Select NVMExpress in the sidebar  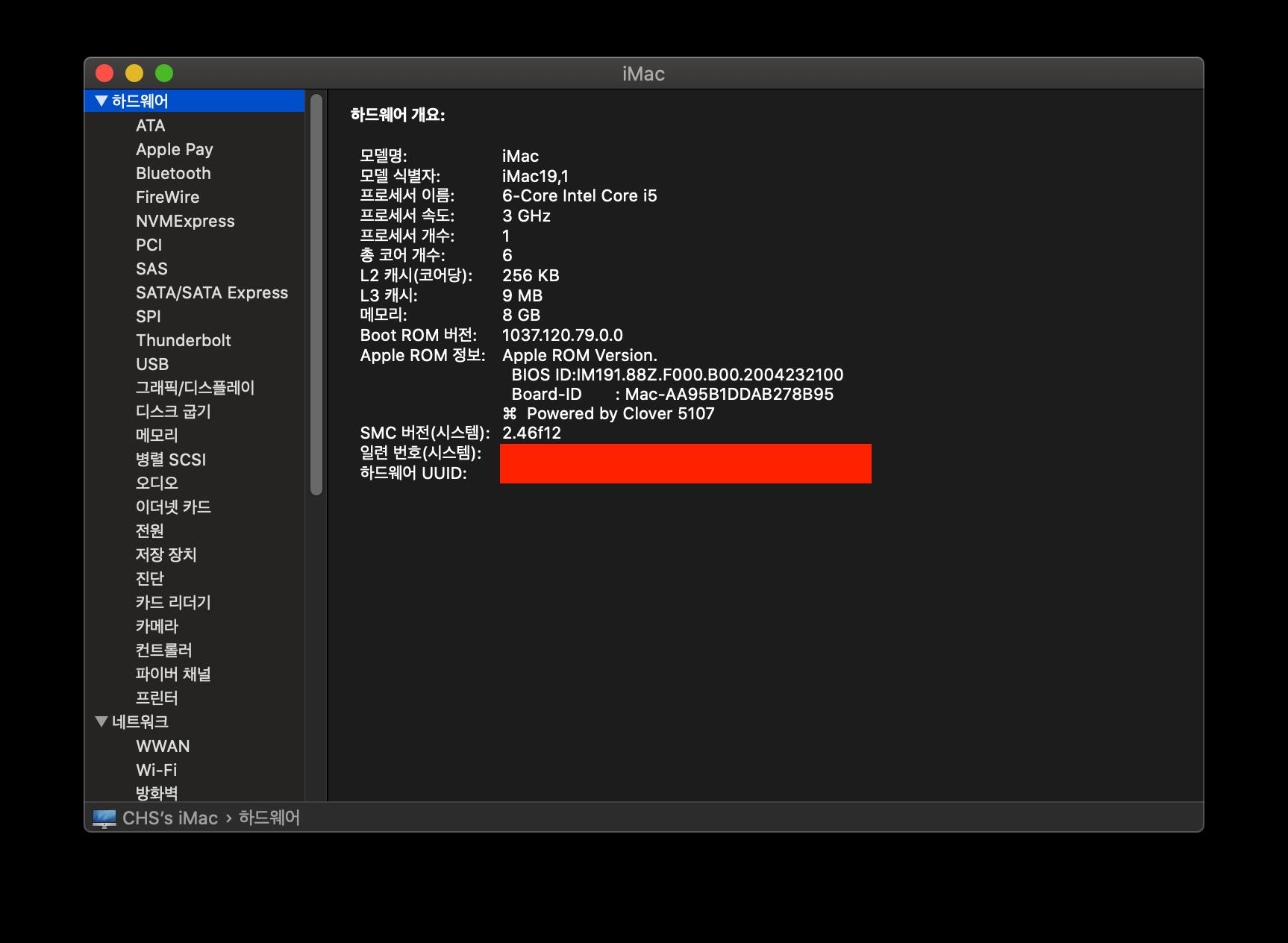coord(185,221)
